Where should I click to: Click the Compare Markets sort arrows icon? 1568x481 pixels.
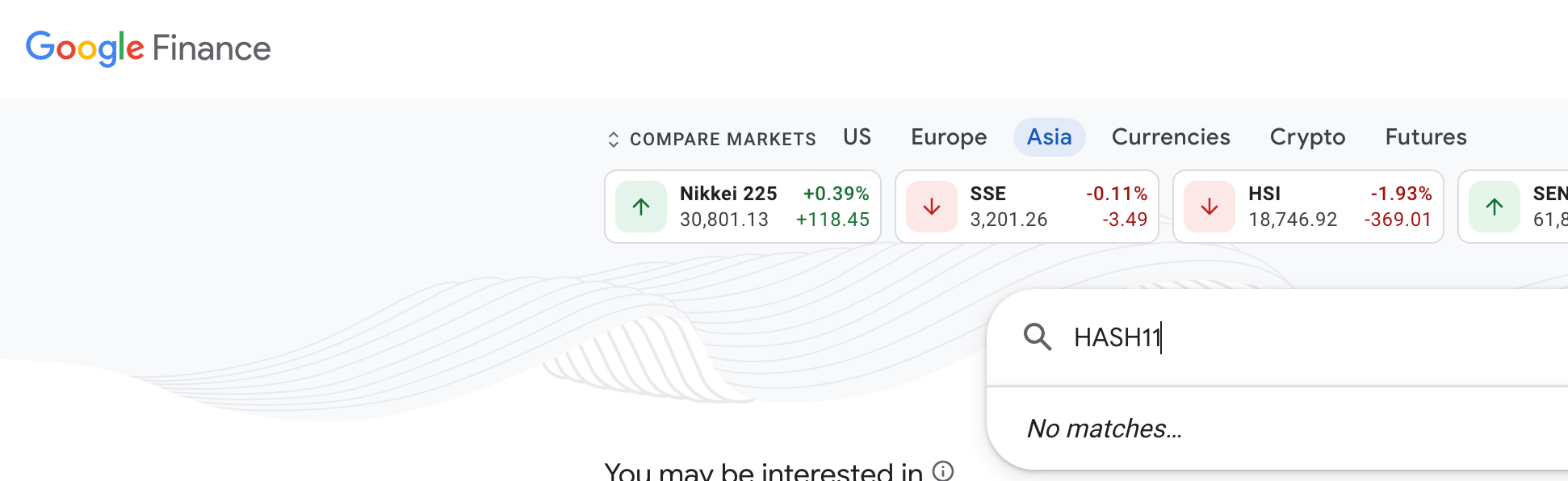coord(613,138)
